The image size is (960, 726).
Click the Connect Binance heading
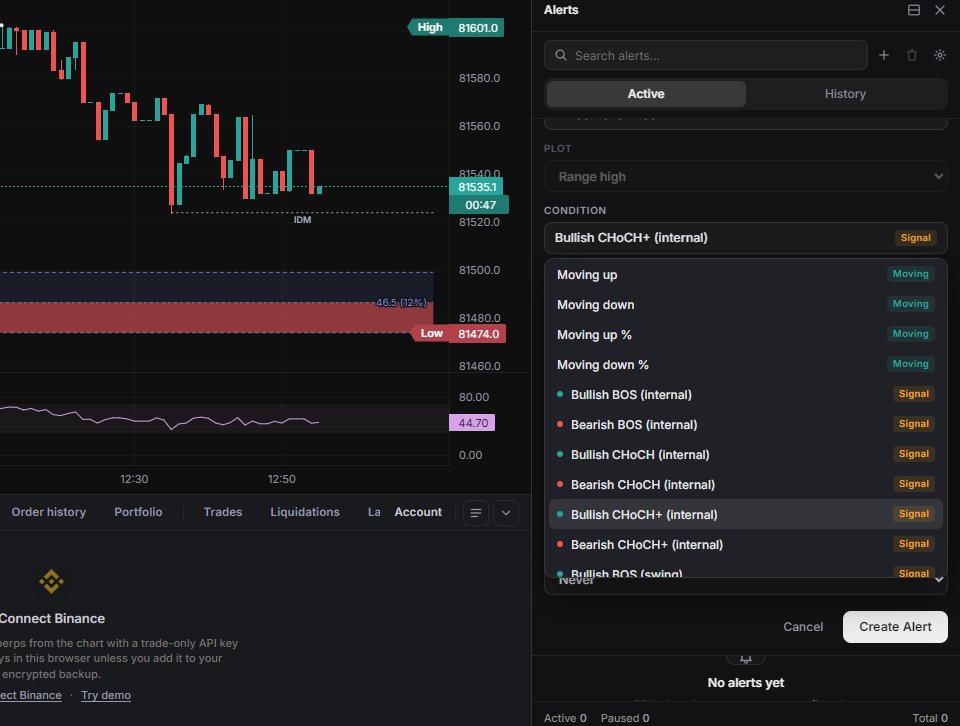coord(52,618)
